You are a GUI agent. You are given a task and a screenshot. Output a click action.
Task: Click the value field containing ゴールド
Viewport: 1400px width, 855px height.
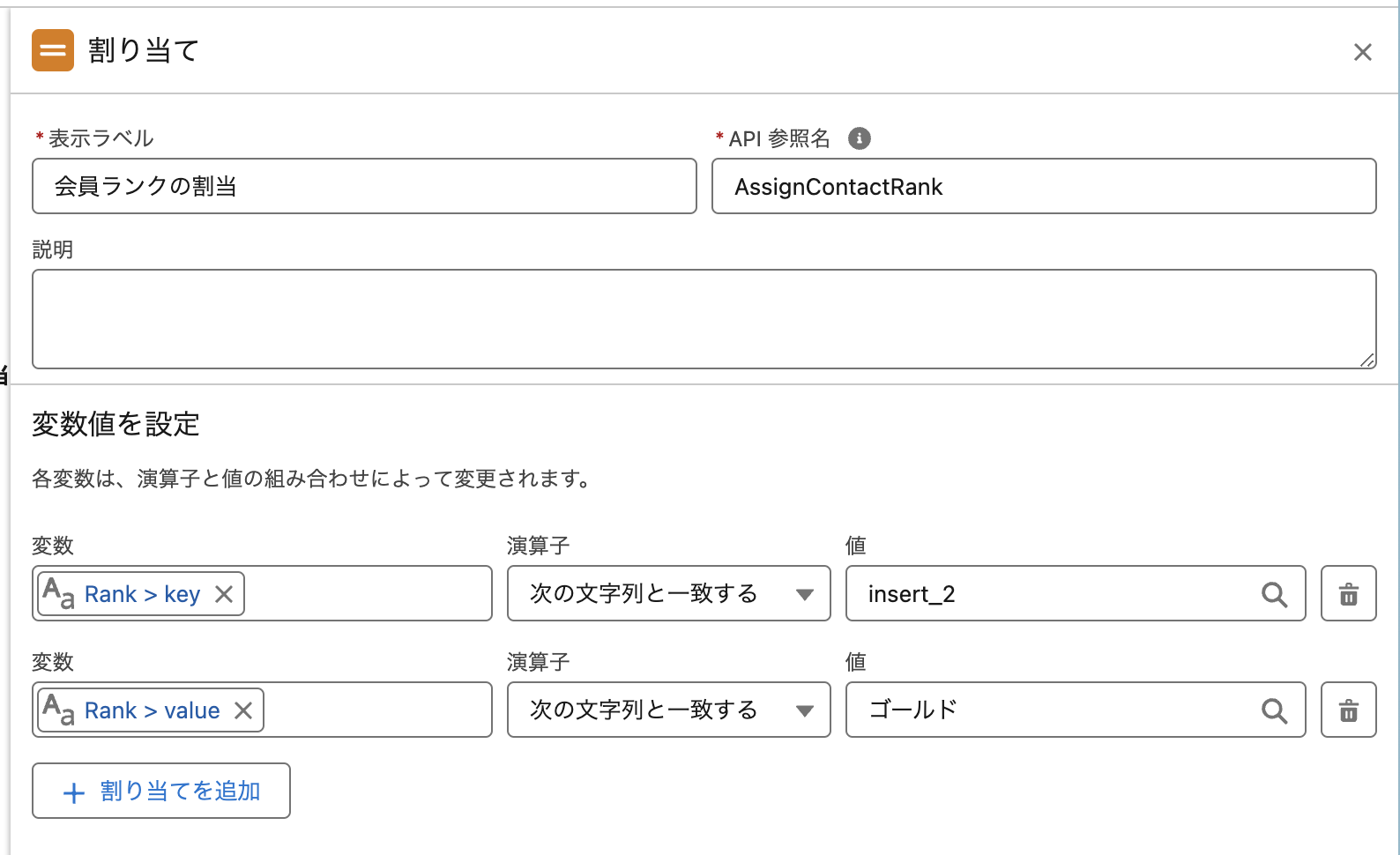click(1049, 710)
